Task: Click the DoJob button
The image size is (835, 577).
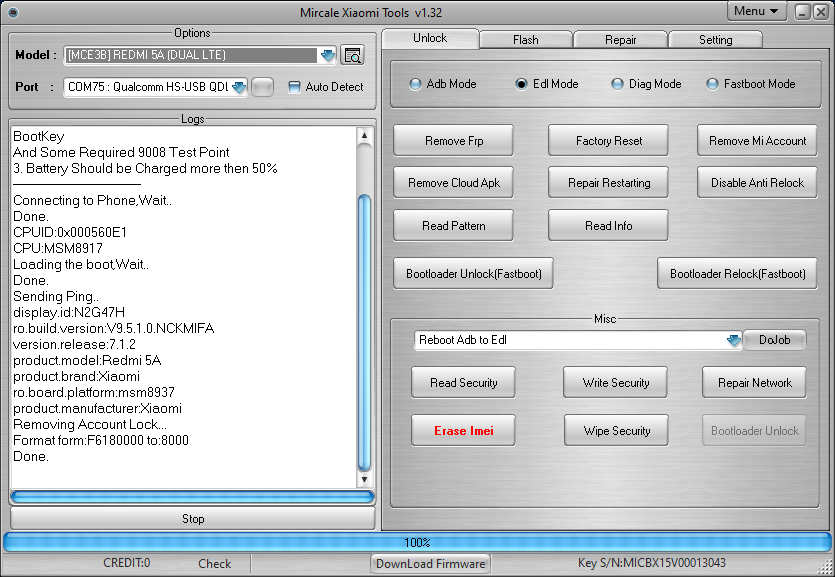Action: [x=774, y=340]
